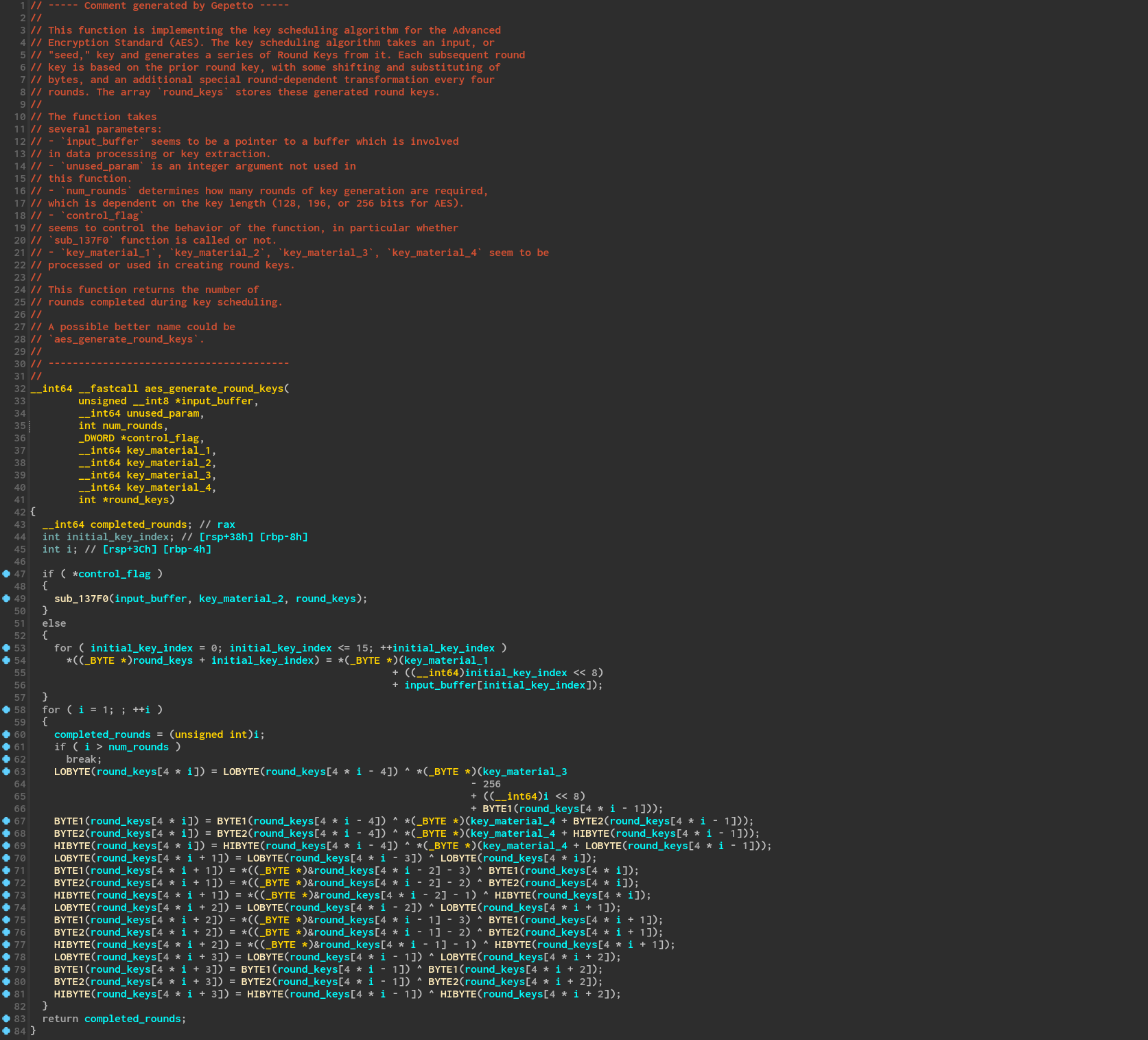Viewport: 1148px width, 1040px height.
Task: Toggle the breakpoint dot at line 61
Action: click(6, 747)
